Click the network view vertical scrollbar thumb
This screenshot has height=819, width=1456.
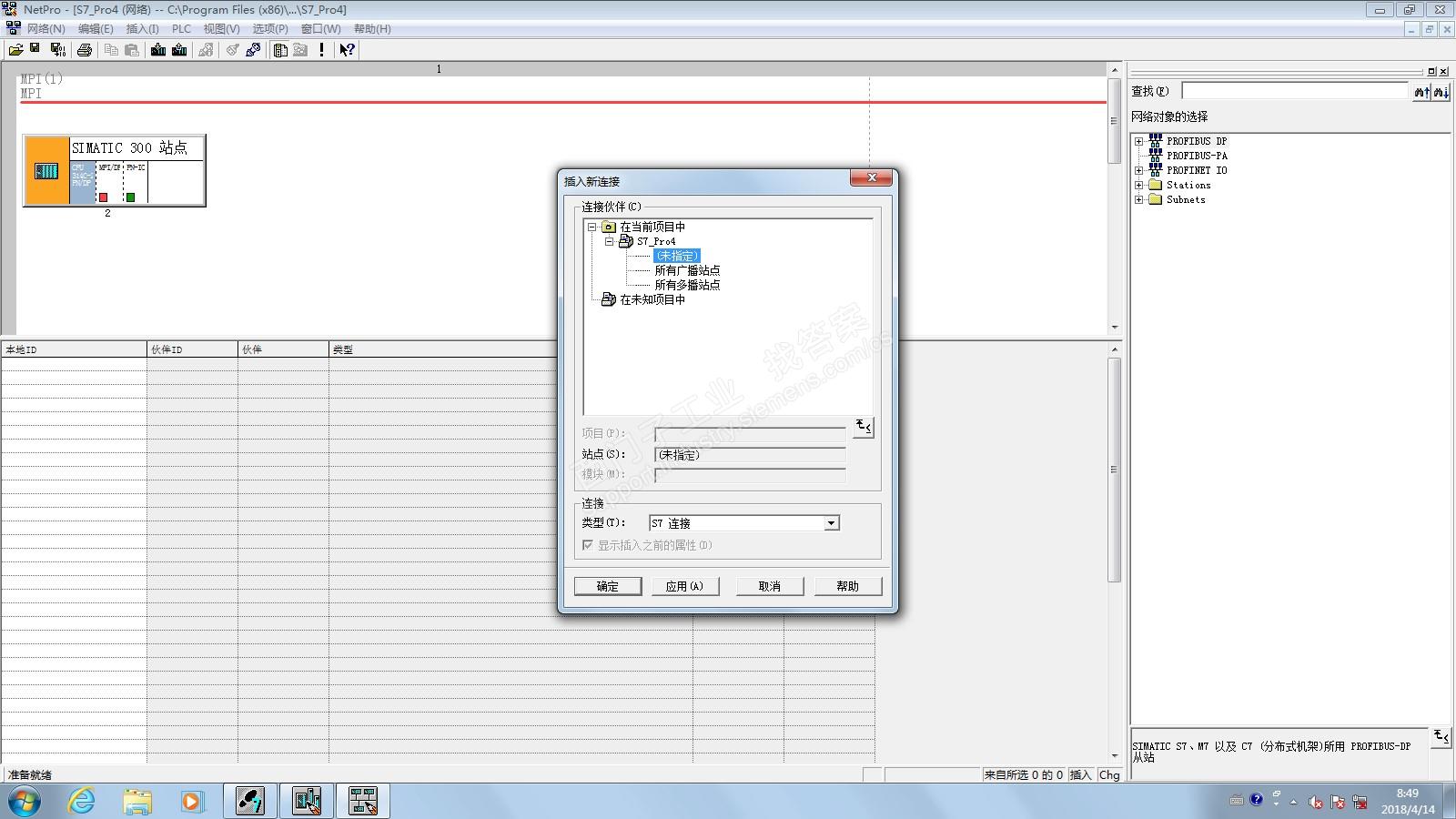tap(1114, 120)
